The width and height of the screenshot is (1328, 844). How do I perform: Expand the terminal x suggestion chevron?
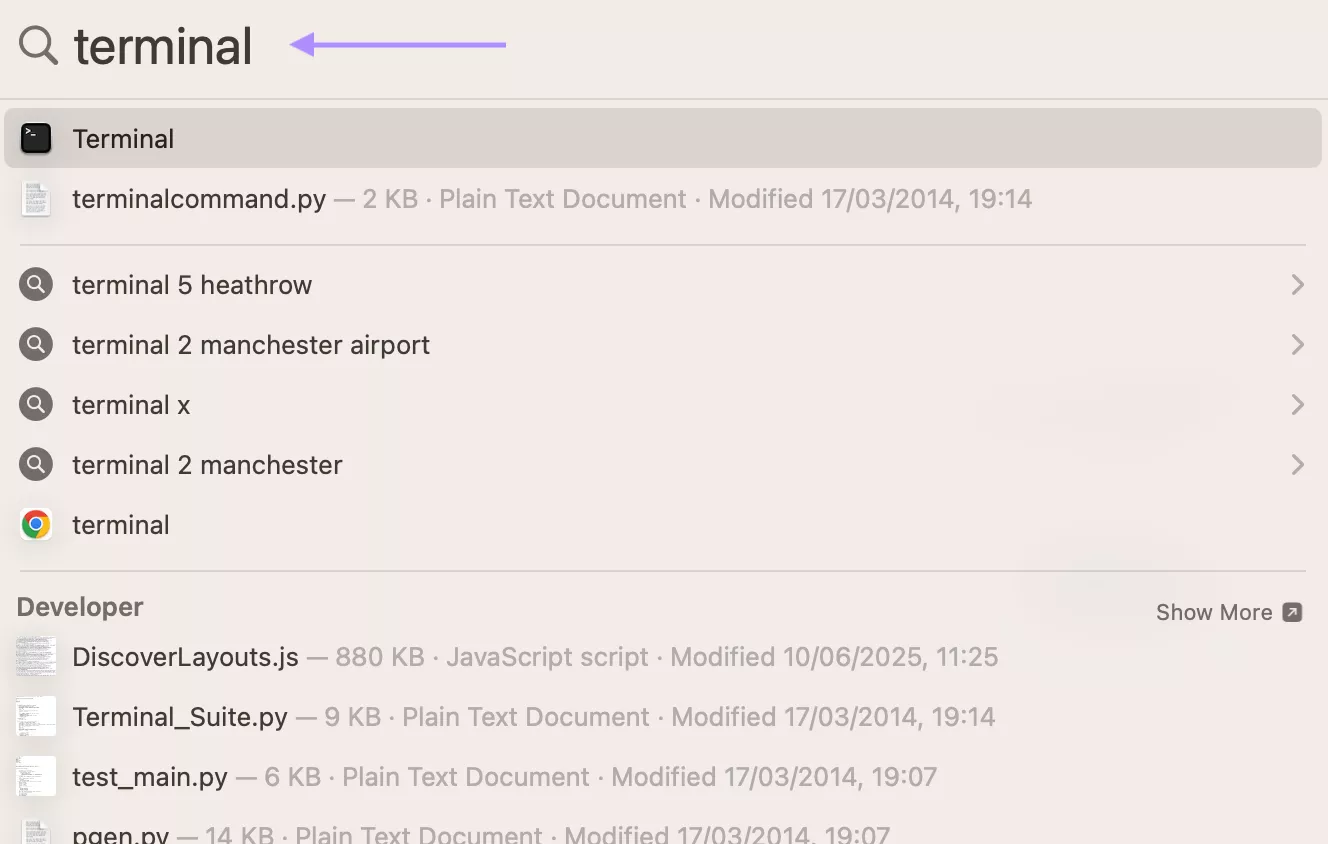pyautogui.click(x=1297, y=405)
